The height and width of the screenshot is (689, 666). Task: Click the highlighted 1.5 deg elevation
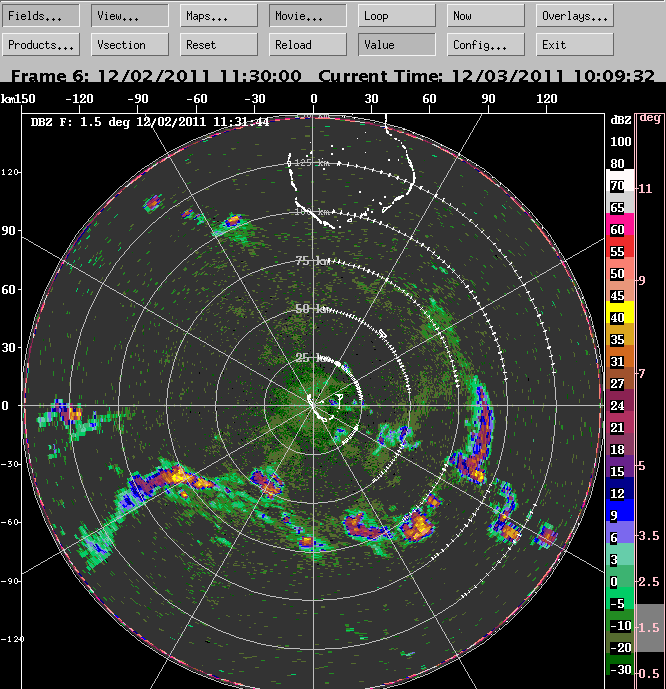click(x=649, y=627)
